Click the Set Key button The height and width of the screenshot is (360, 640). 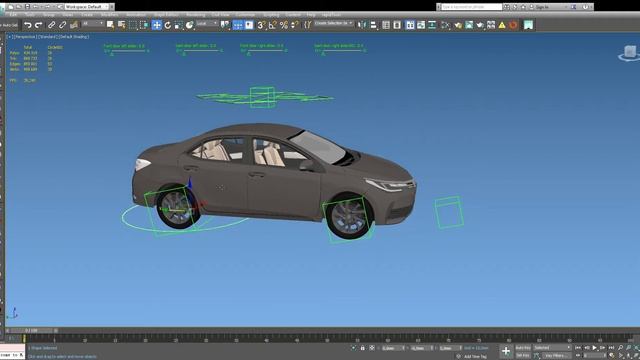pyautogui.click(x=523, y=356)
